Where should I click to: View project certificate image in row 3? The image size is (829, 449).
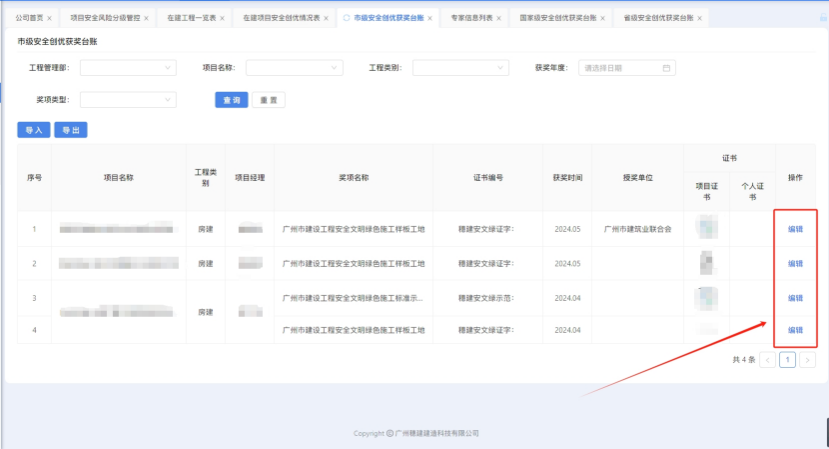706,298
